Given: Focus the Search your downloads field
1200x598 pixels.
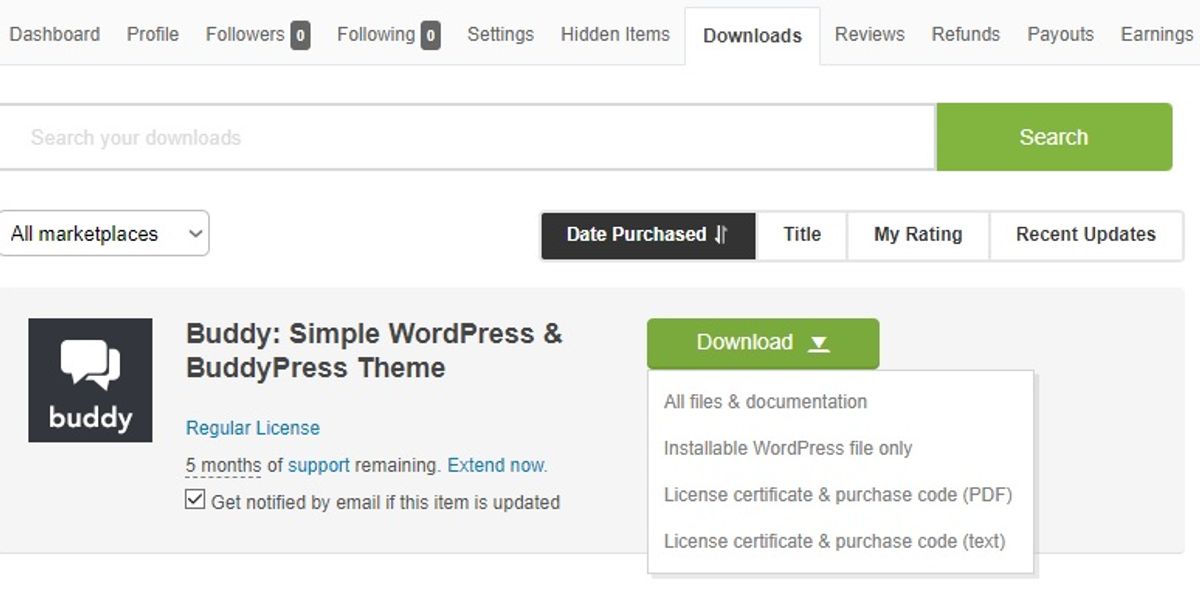Looking at the screenshot, I should (x=465, y=138).
